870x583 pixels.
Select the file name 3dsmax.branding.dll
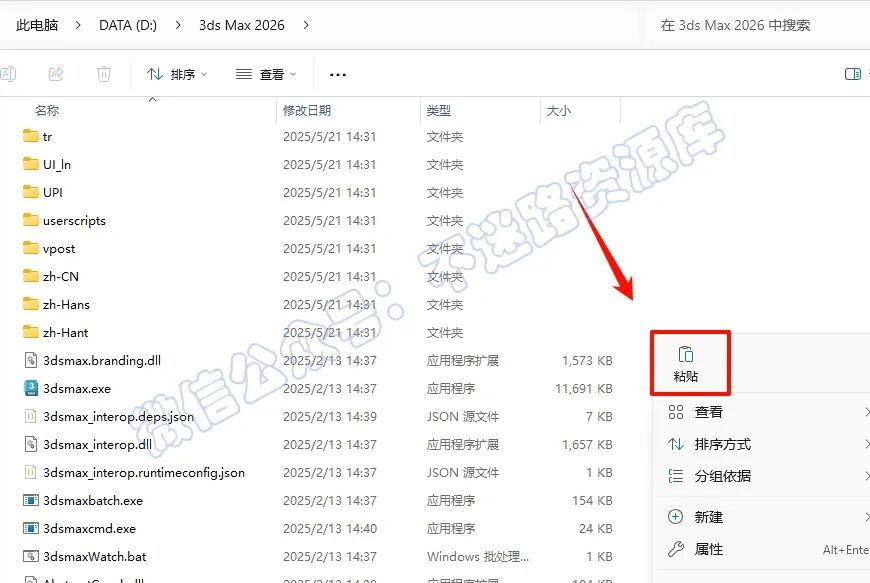pyautogui.click(x=102, y=361)
